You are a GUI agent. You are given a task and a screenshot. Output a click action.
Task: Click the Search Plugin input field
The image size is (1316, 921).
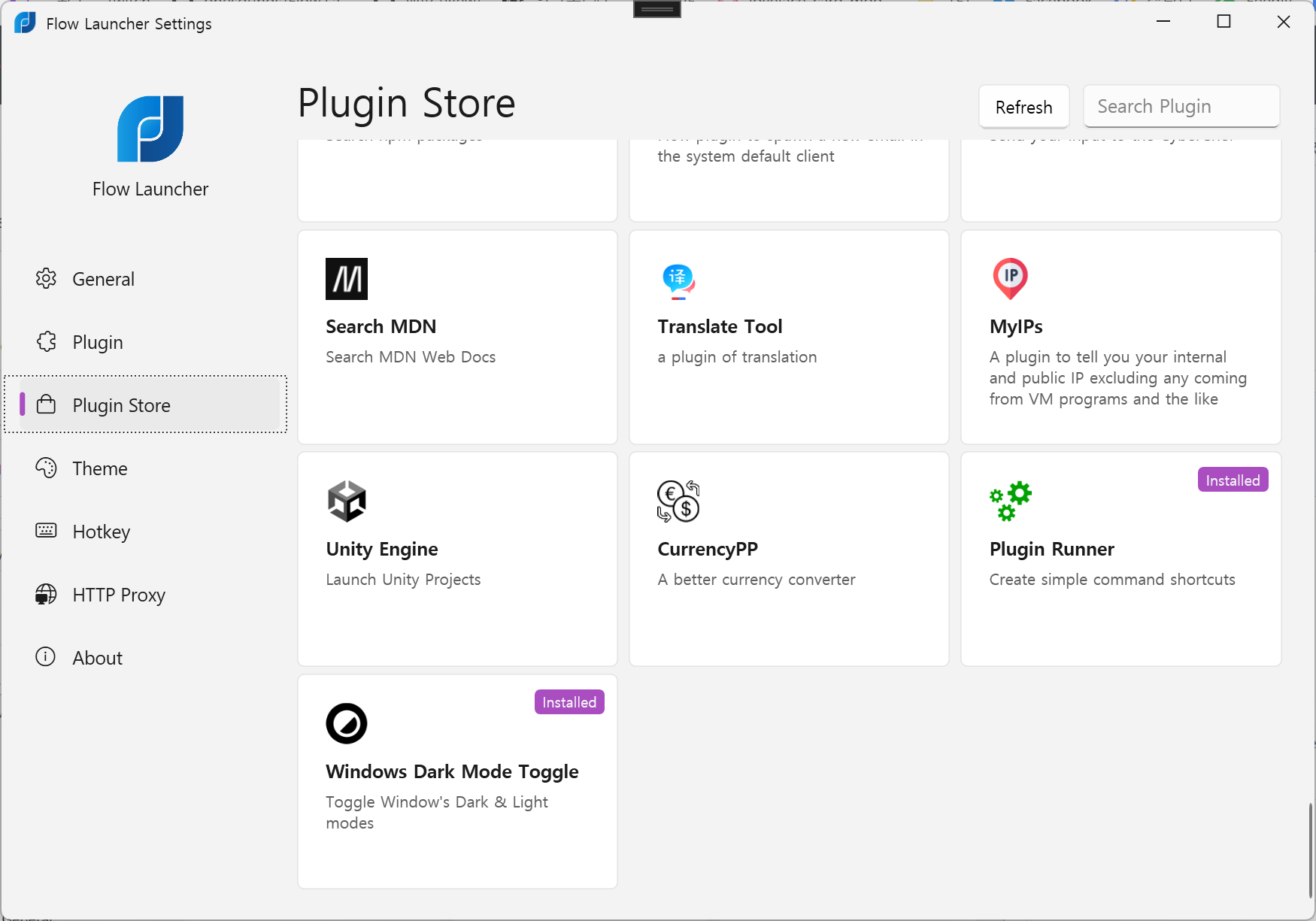(x=1181, y=107)
